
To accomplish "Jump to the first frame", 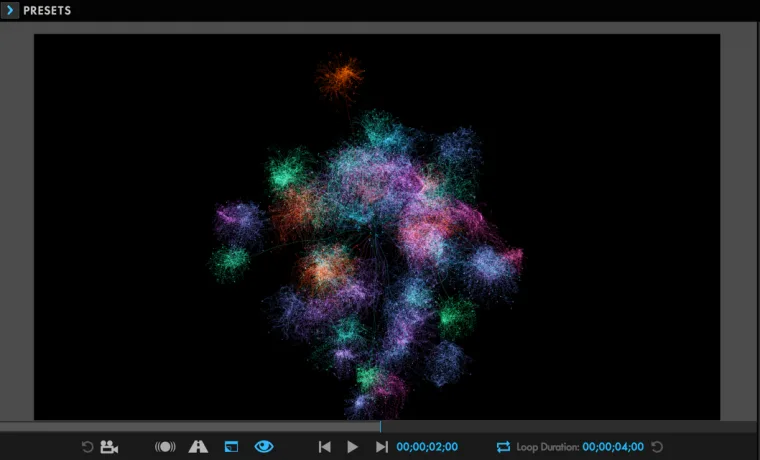I will coord(325,446).
